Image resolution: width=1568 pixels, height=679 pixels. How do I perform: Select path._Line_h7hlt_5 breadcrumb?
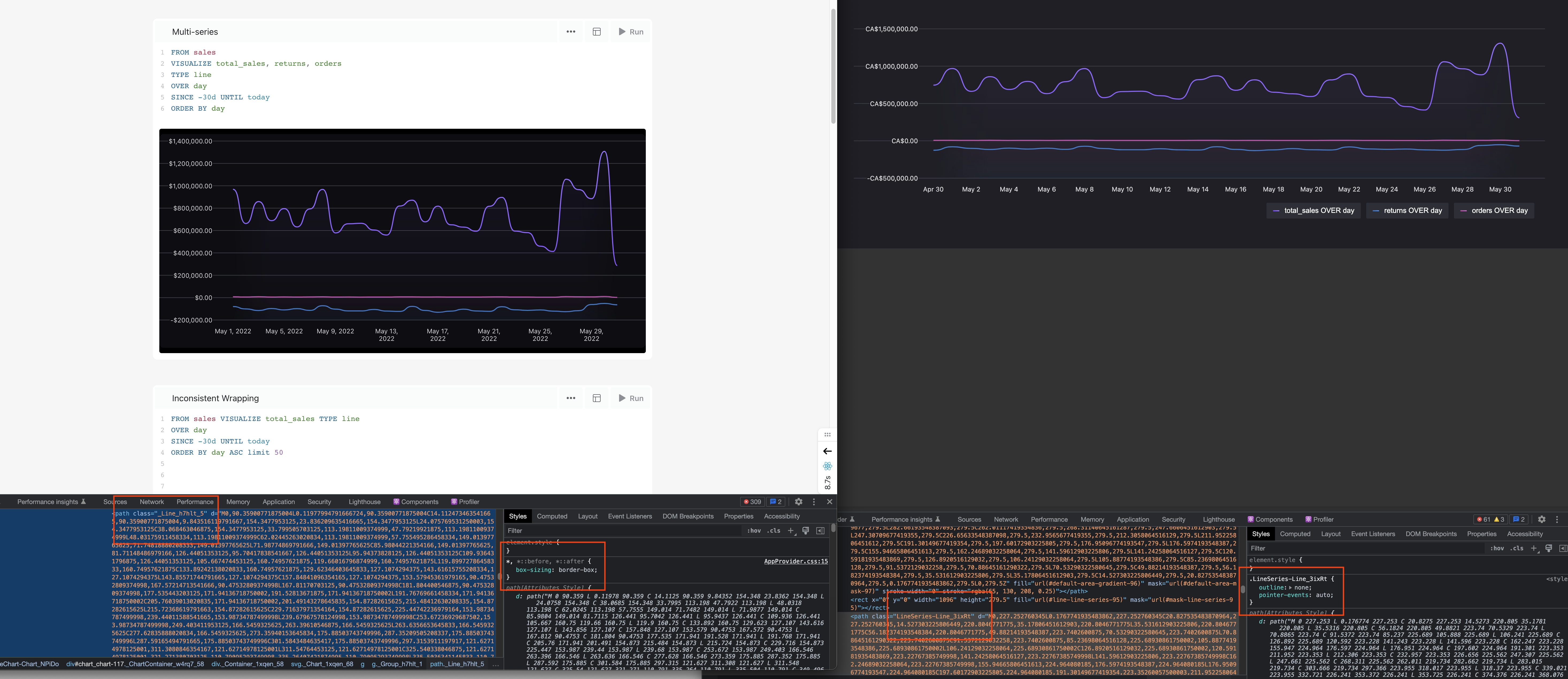coord(457,664)
